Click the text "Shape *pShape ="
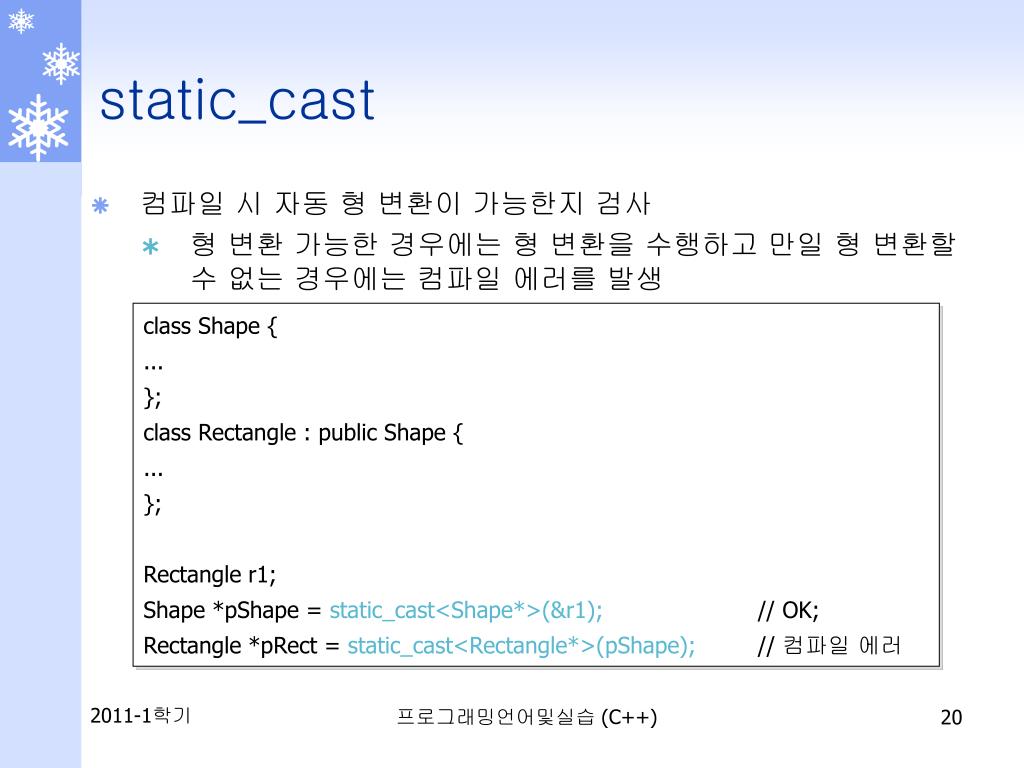1024x768 pixels. tap(232, 611)
